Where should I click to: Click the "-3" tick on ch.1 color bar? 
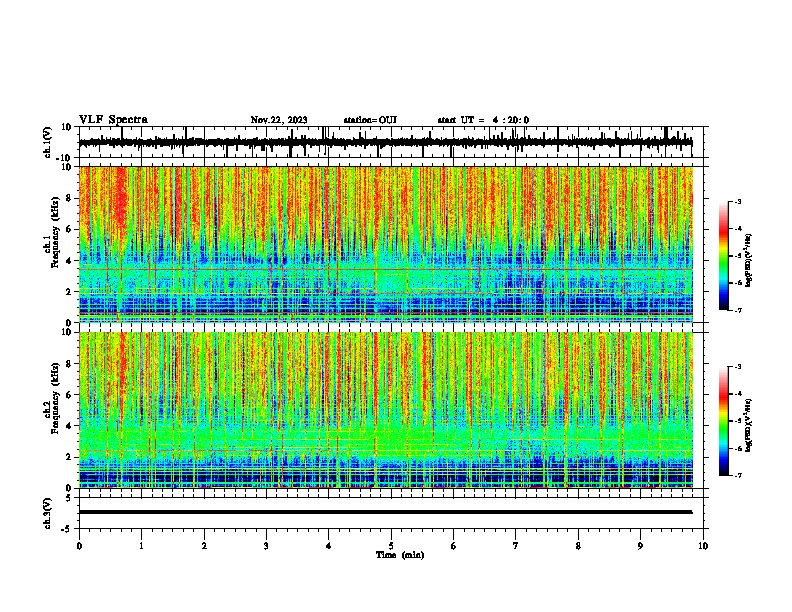[738, 201]
